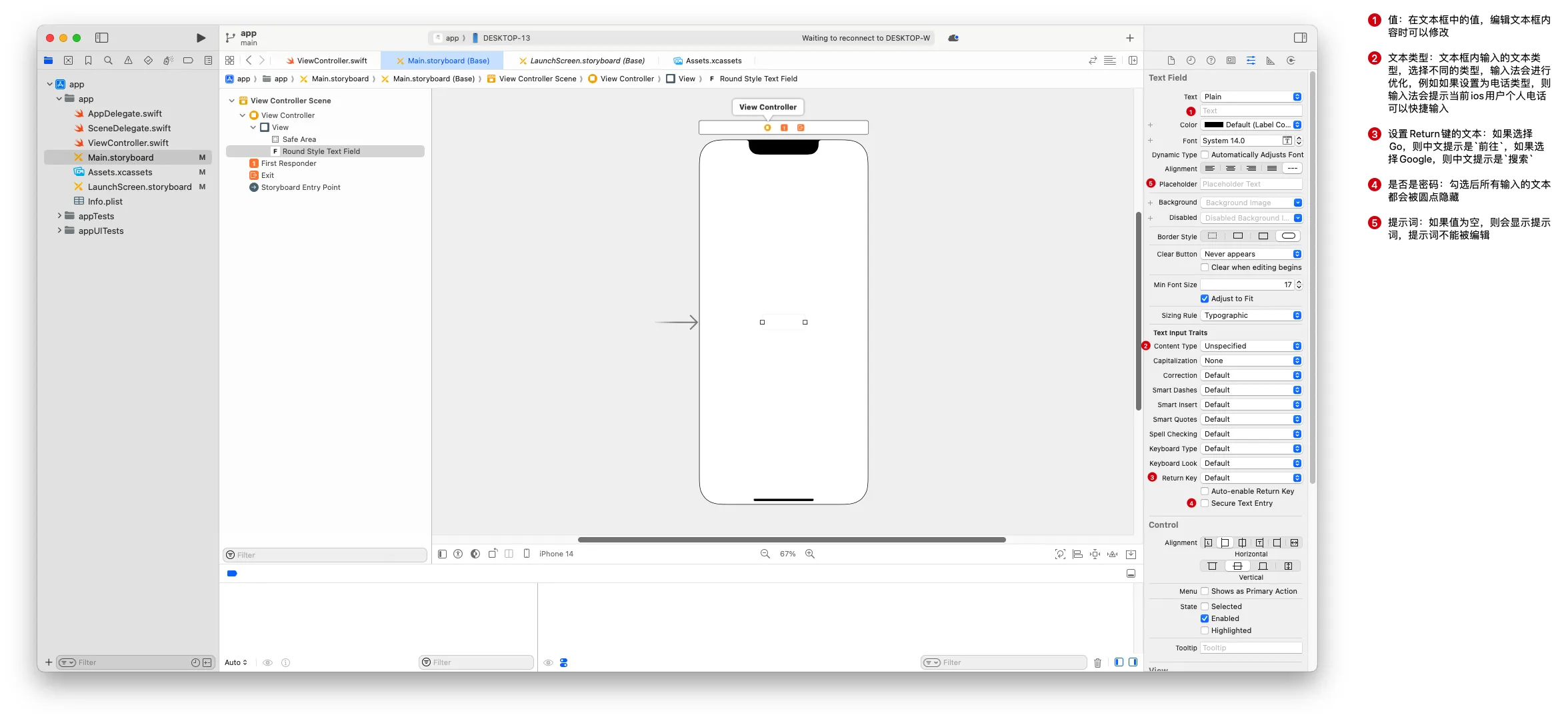
Task: Open the report navigator icon
Action: [208, 61]
